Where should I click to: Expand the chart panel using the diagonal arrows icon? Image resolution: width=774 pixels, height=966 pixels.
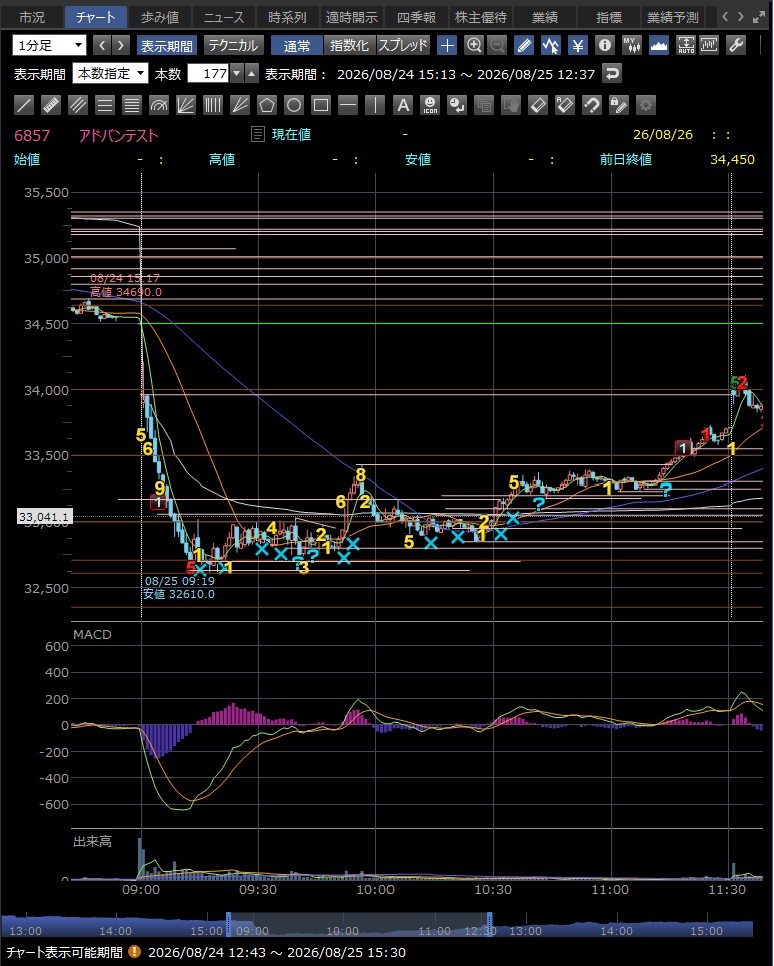coord(759,17)
